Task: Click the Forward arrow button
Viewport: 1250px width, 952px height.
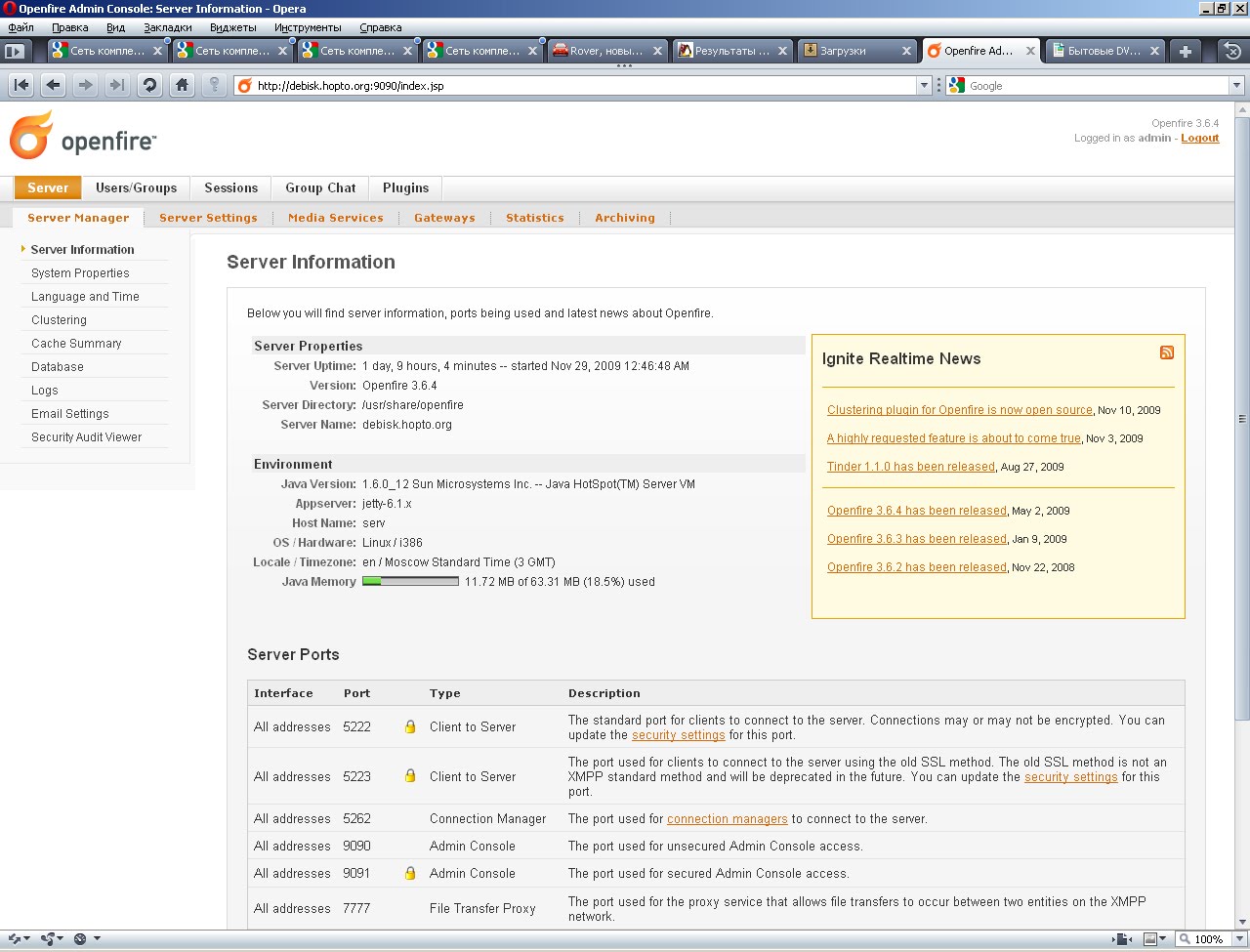Action: [x=86, y=85]
